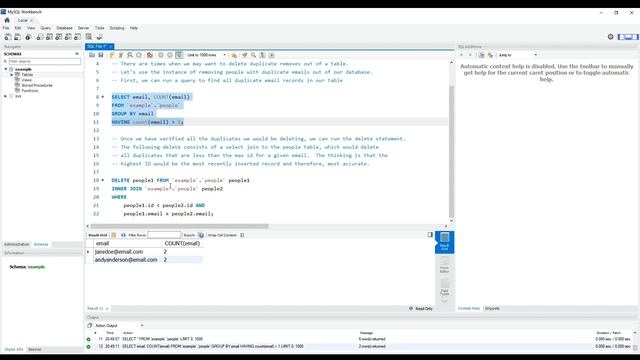Open the Server menu
The width and height of the screenshot is (640, 360).
pos(83,28)
